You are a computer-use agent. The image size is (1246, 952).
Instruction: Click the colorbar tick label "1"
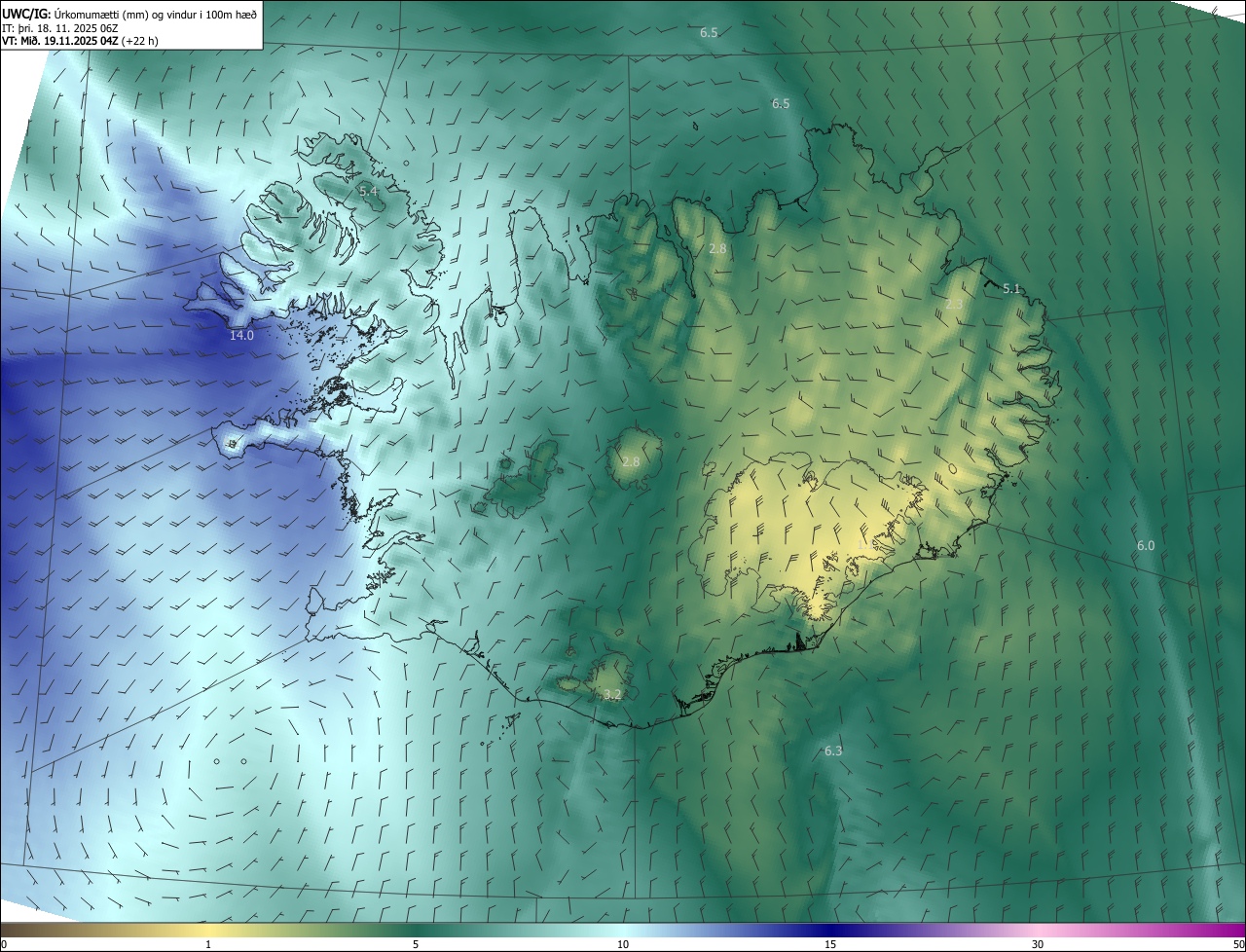(x=208, y=945)
